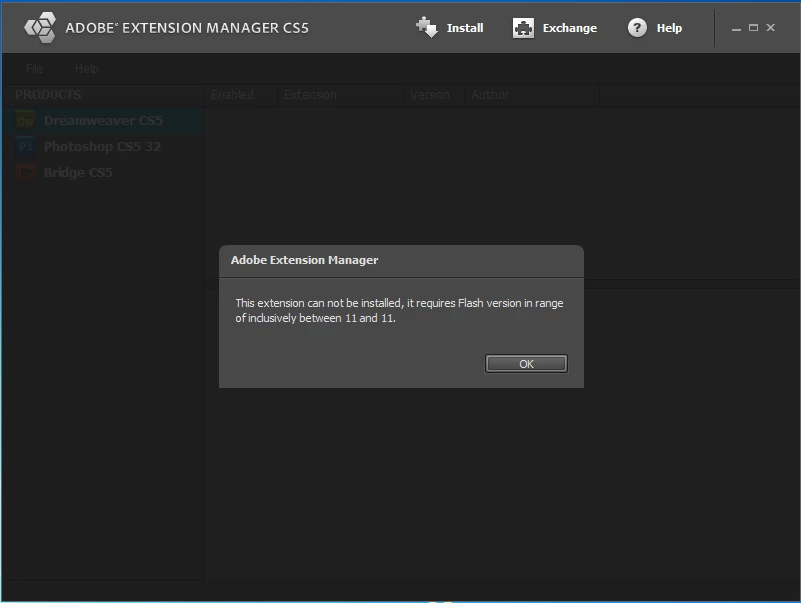801x603 pixels.
Task: Click the Exchange label in the header
Action: (x=570, y=28)
